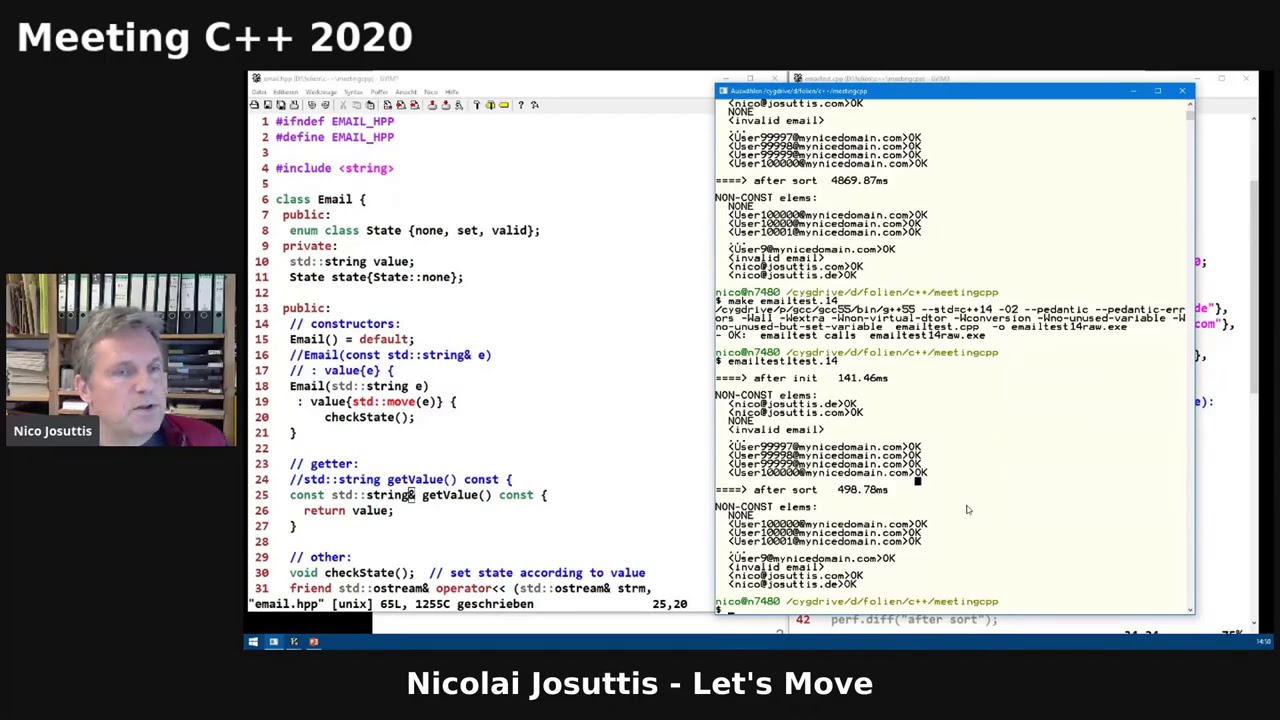The height and width of the screenshot is (720, 1280).
Task: Close the Cygwin terminal window
Action: [x=1182, y=91]
